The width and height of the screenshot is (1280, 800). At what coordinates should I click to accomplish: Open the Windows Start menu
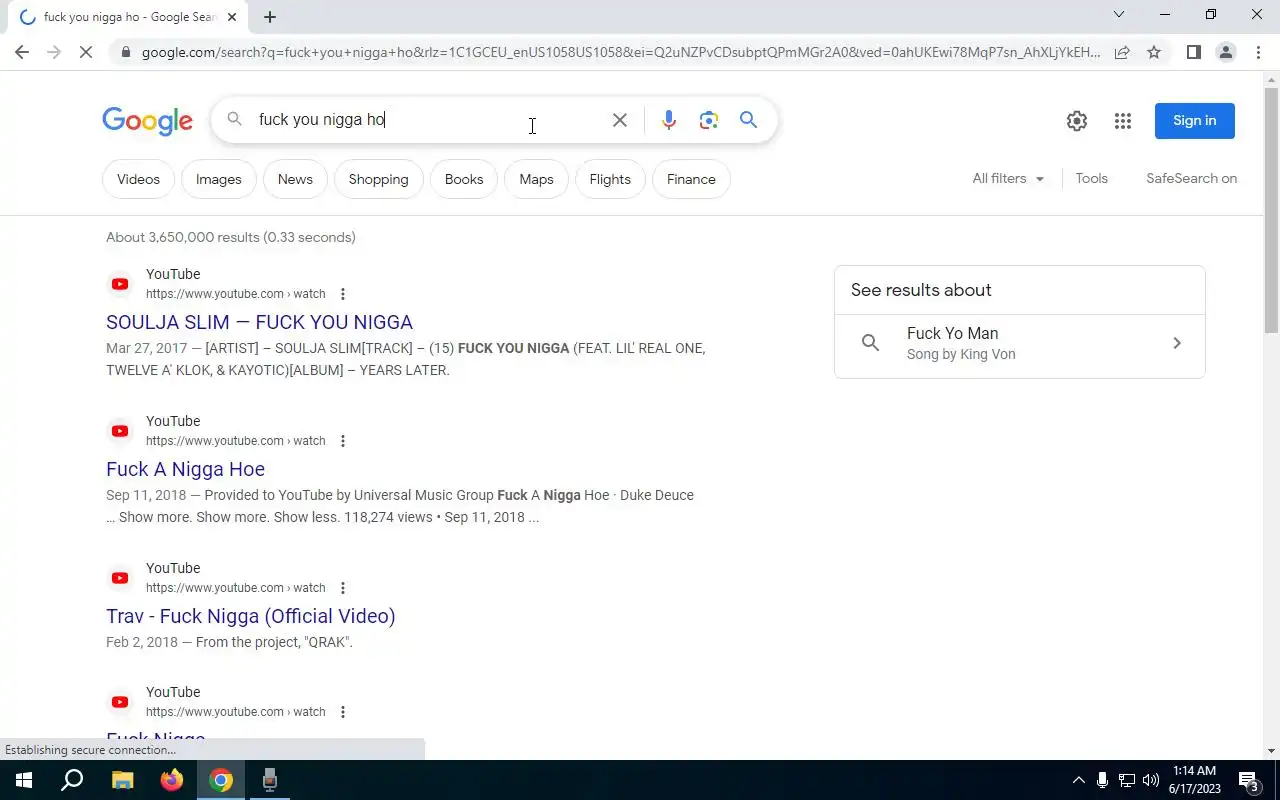(24, 780)
